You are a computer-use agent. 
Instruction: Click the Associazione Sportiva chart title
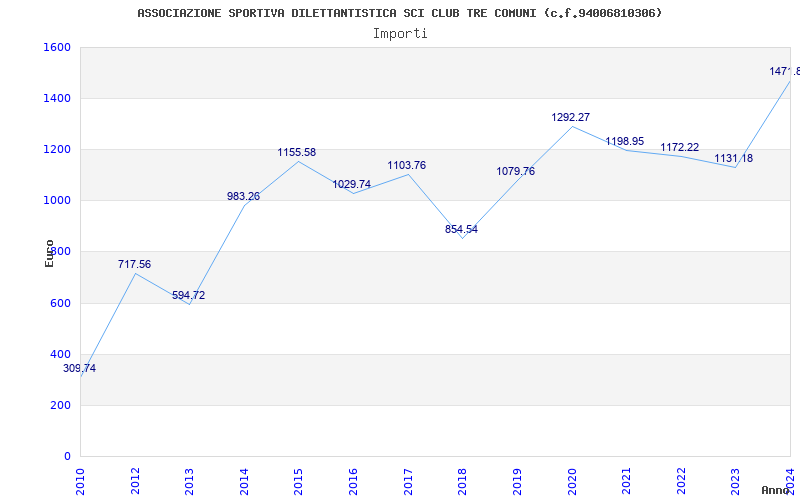(x=399, y=13)
